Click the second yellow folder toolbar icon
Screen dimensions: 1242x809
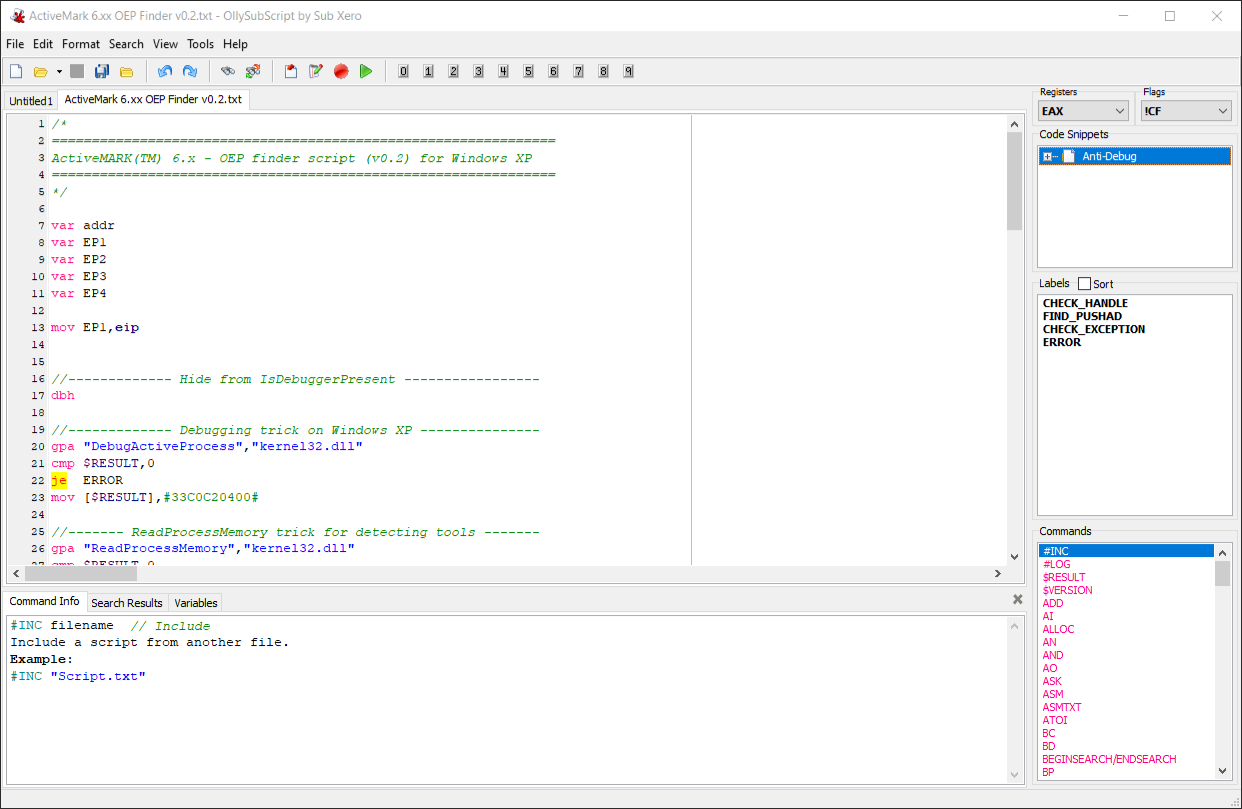pos(127,71)
